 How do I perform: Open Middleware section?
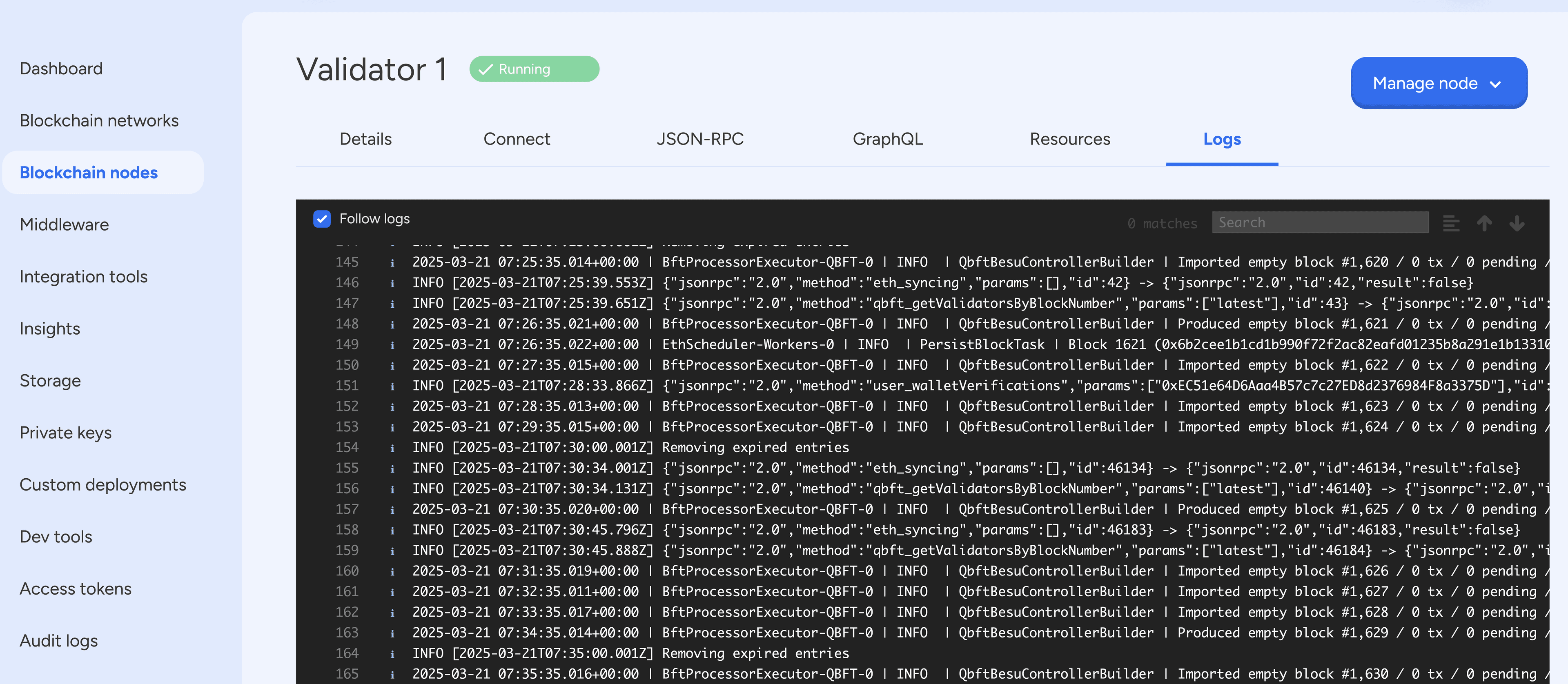64,224
